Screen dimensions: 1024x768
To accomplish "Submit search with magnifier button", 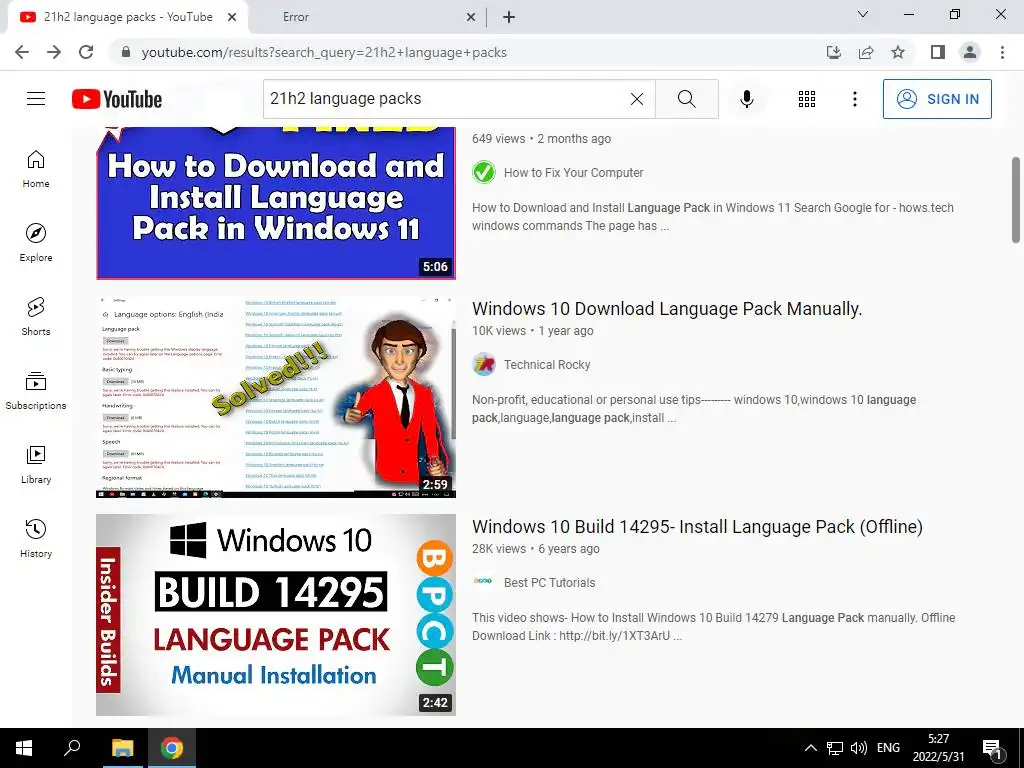I will [x=686, y=99].
